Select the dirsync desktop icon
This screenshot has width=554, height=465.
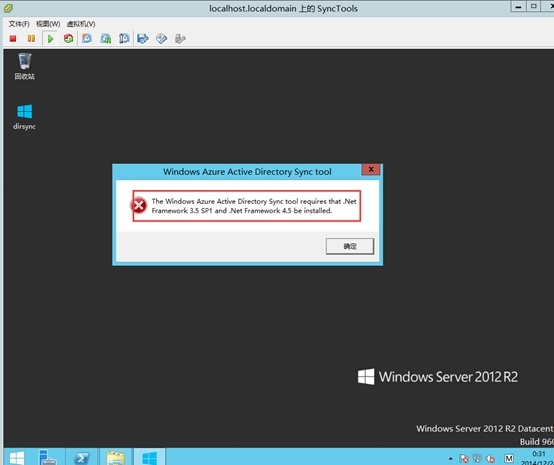(24, 117)
